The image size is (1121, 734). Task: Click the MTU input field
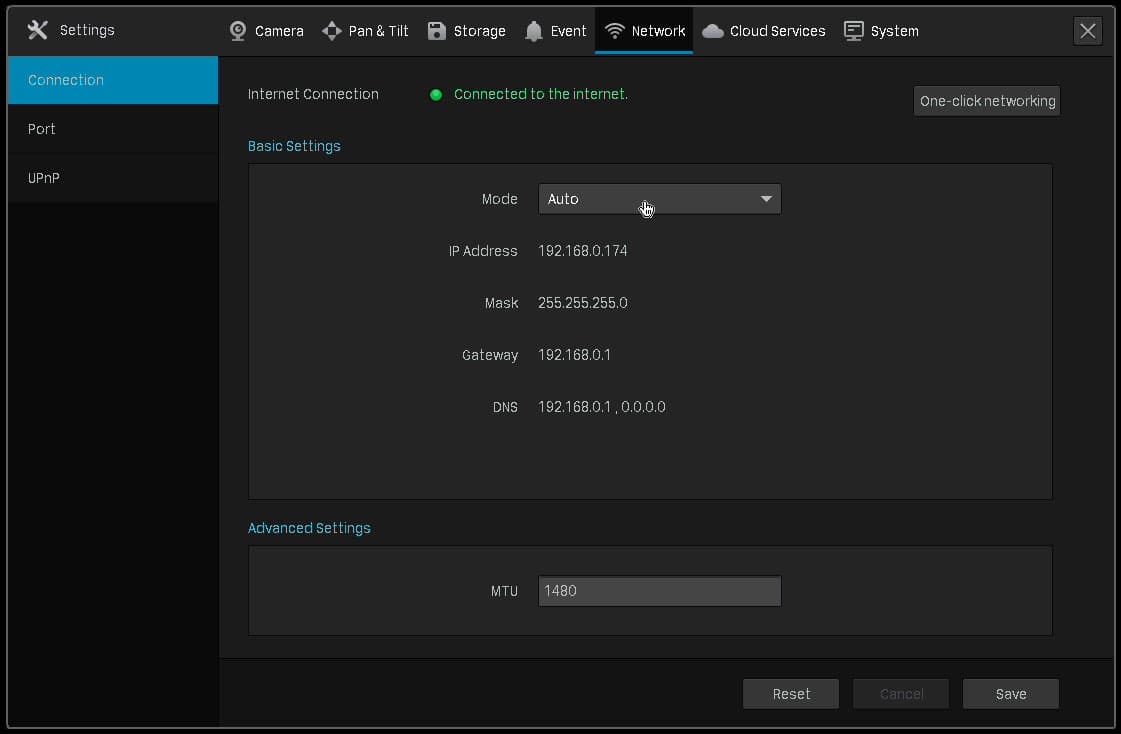click(659, 591)
